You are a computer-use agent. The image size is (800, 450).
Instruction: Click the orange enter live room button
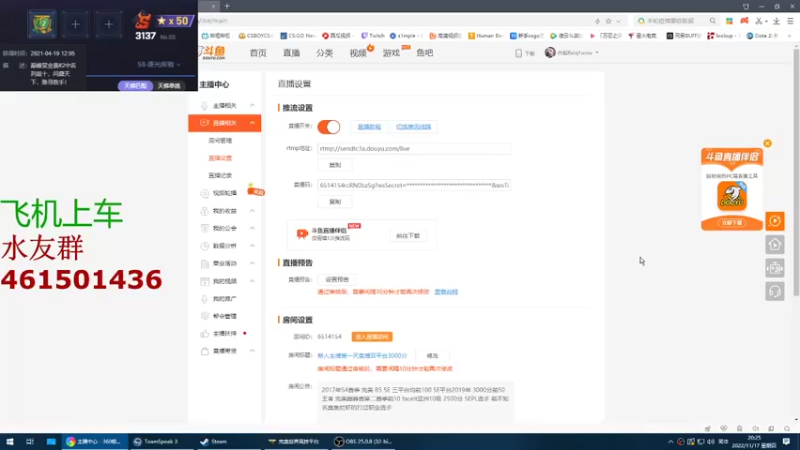click(372, 337)
